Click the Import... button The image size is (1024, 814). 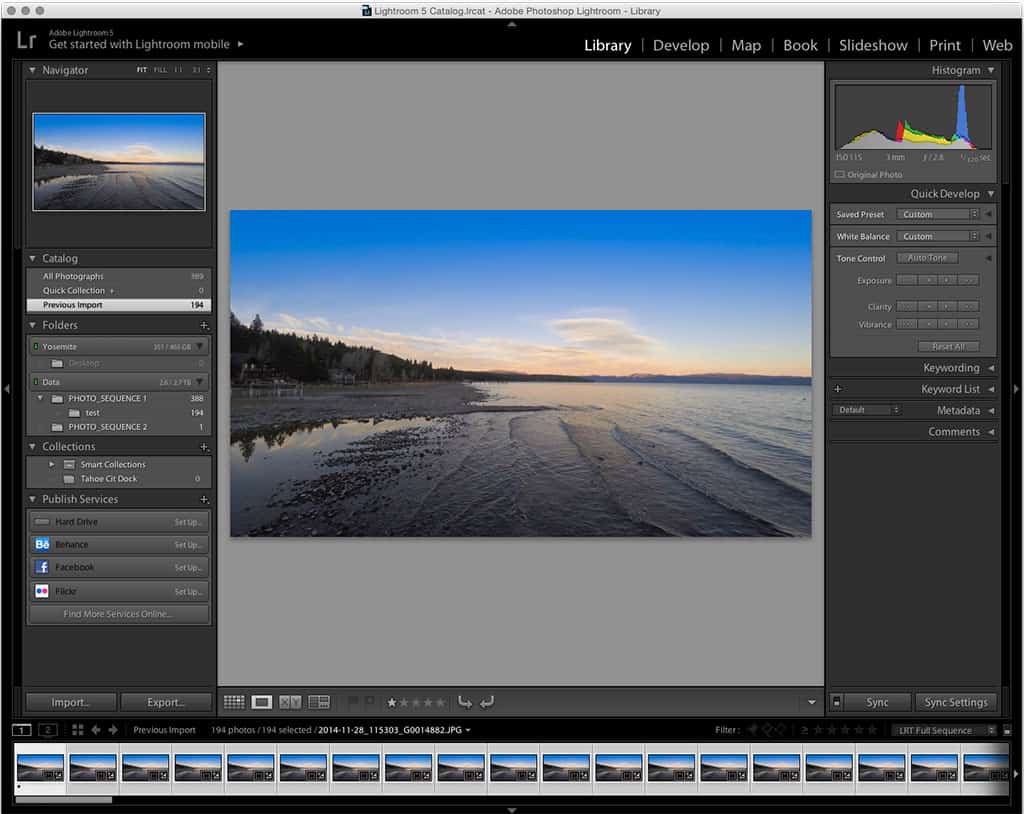(70, 702)
